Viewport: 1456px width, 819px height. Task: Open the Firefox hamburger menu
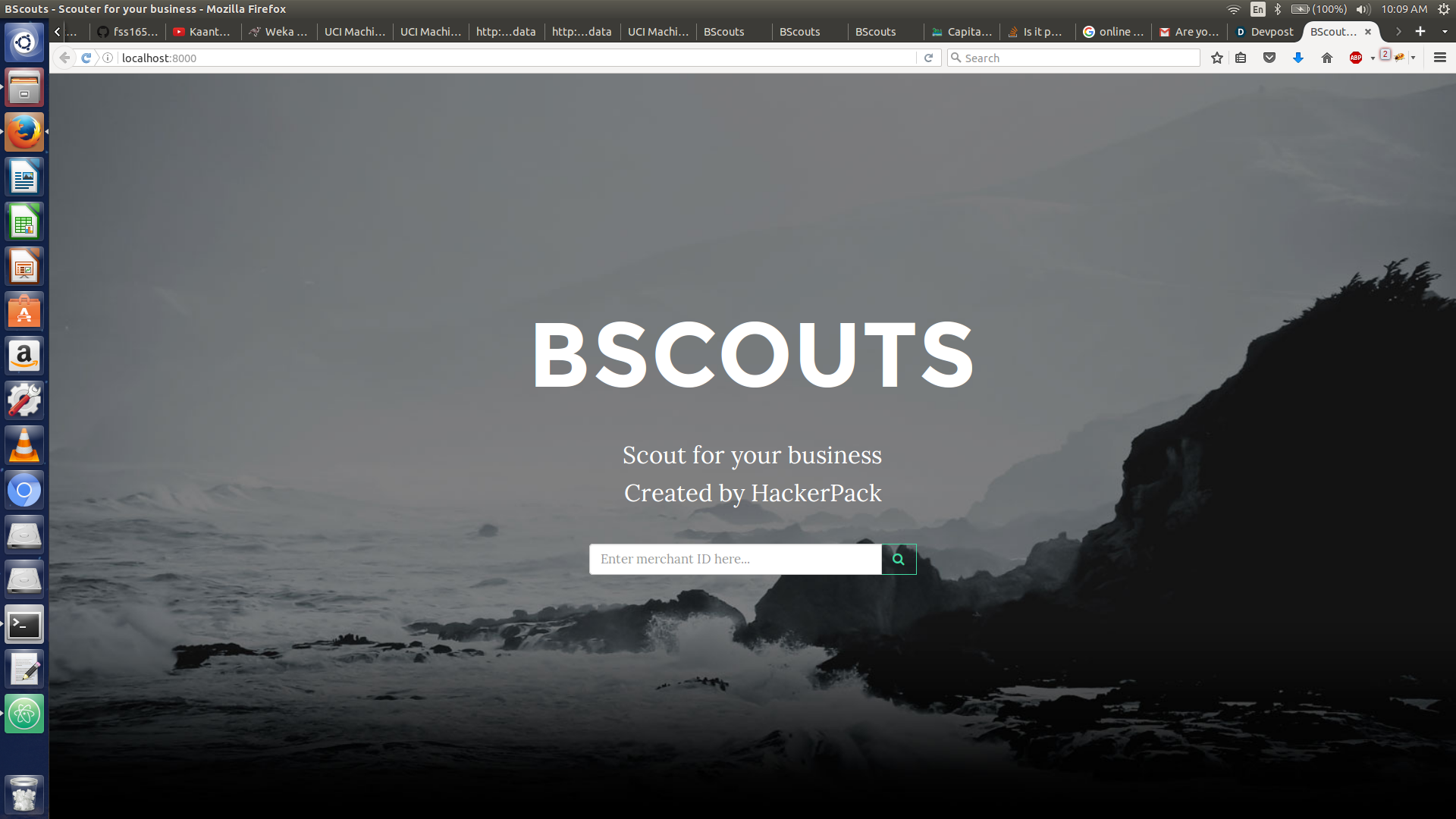pos(1440,58)
